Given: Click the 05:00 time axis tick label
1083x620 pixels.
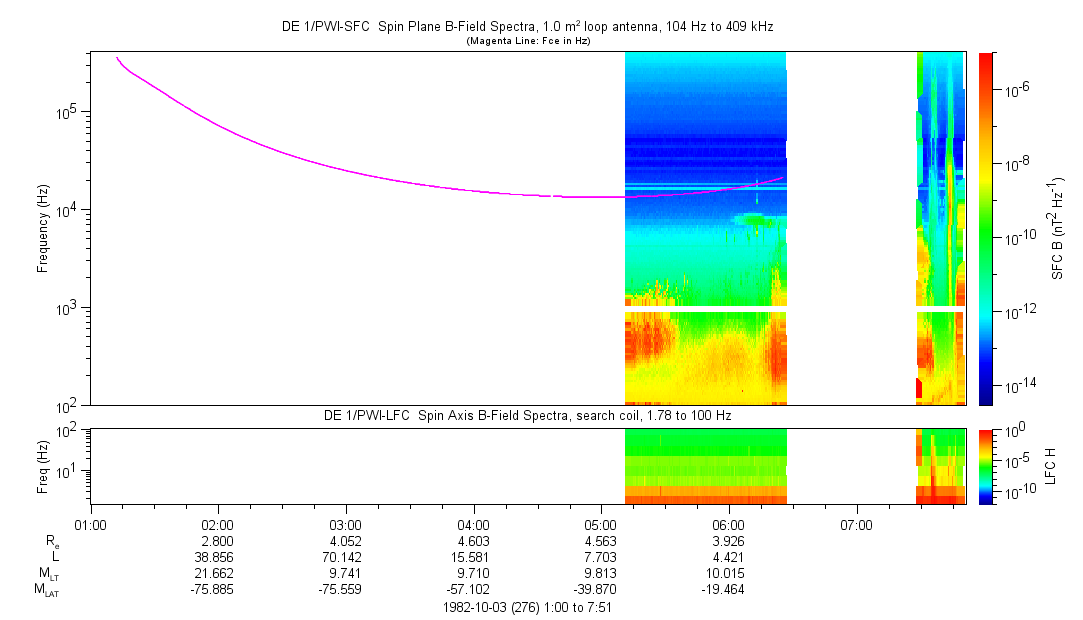Looking at the screenshot, I should tap(601, 524).
